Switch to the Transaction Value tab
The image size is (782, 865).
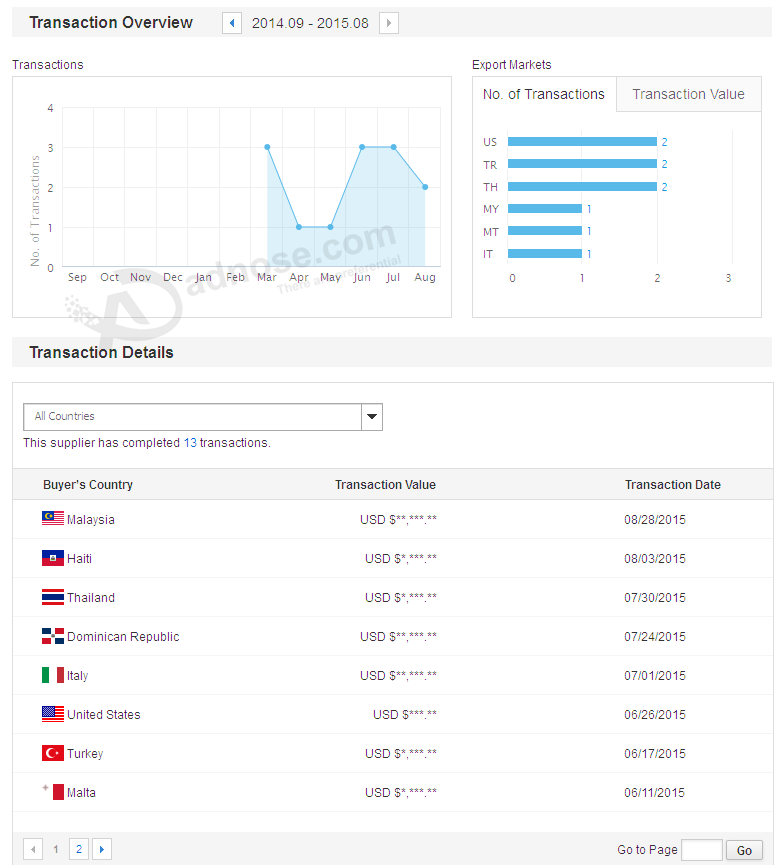pos(689,94)
